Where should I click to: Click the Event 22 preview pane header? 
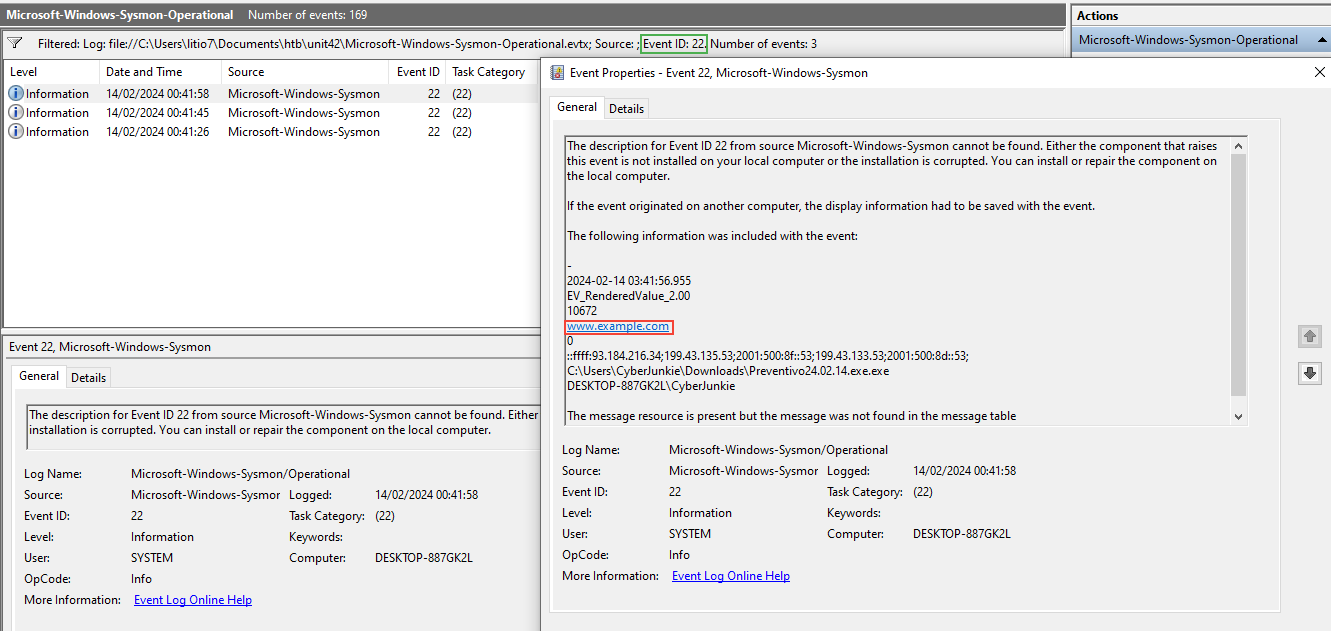click(271, 347)
